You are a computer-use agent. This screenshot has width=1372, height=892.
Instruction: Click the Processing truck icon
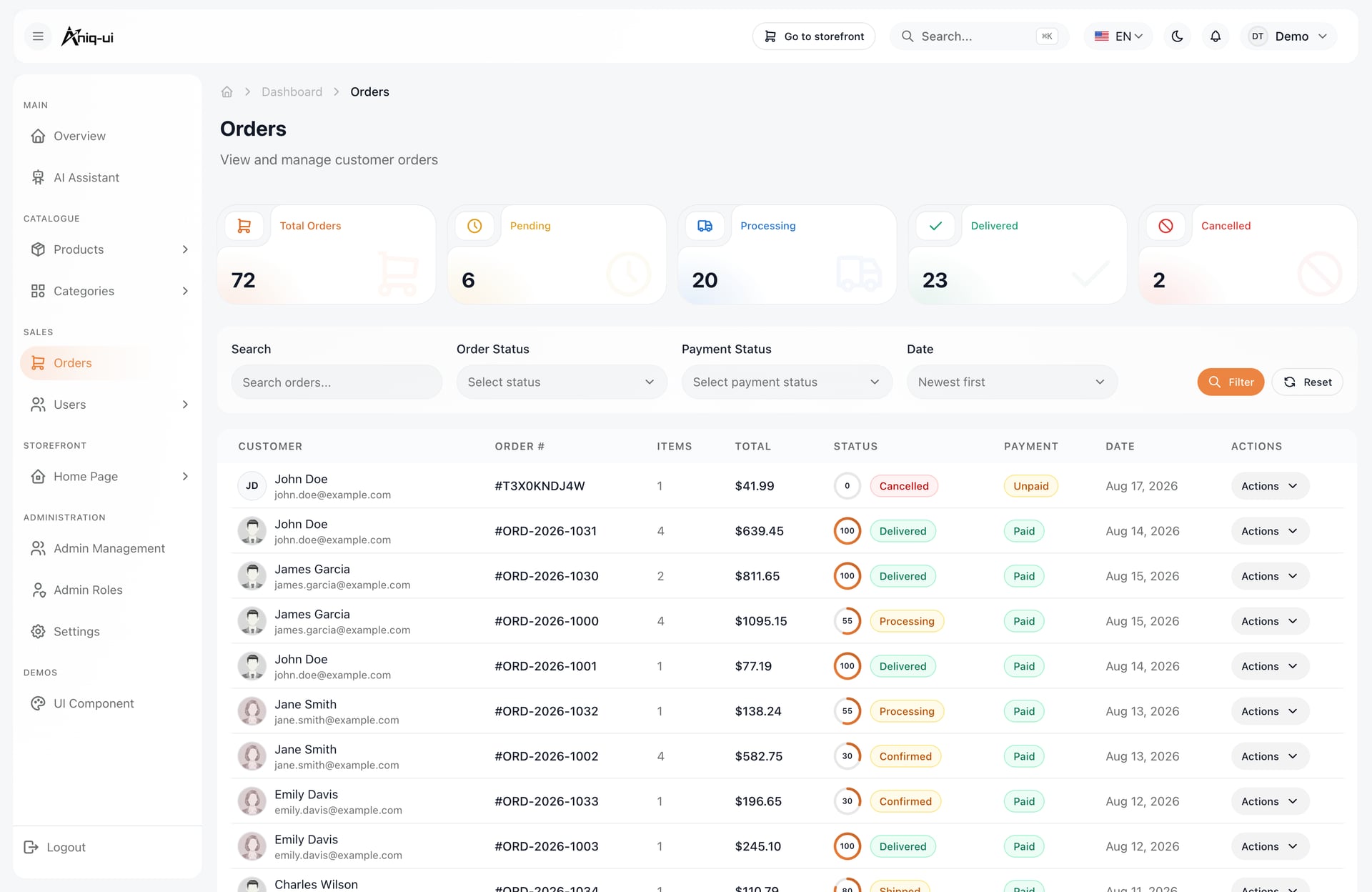click(x=705, y=226)
